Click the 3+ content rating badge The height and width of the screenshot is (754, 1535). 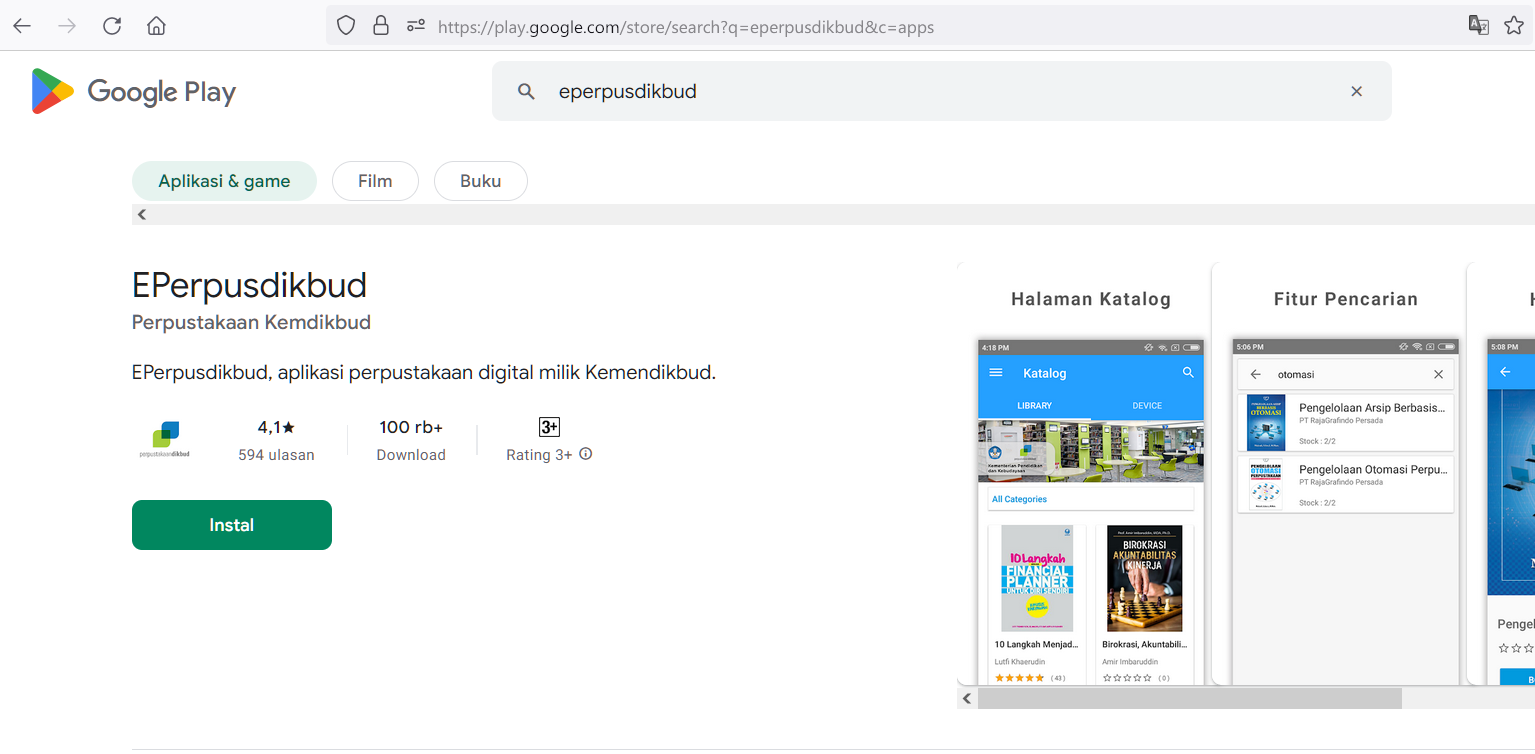[549, 427]
